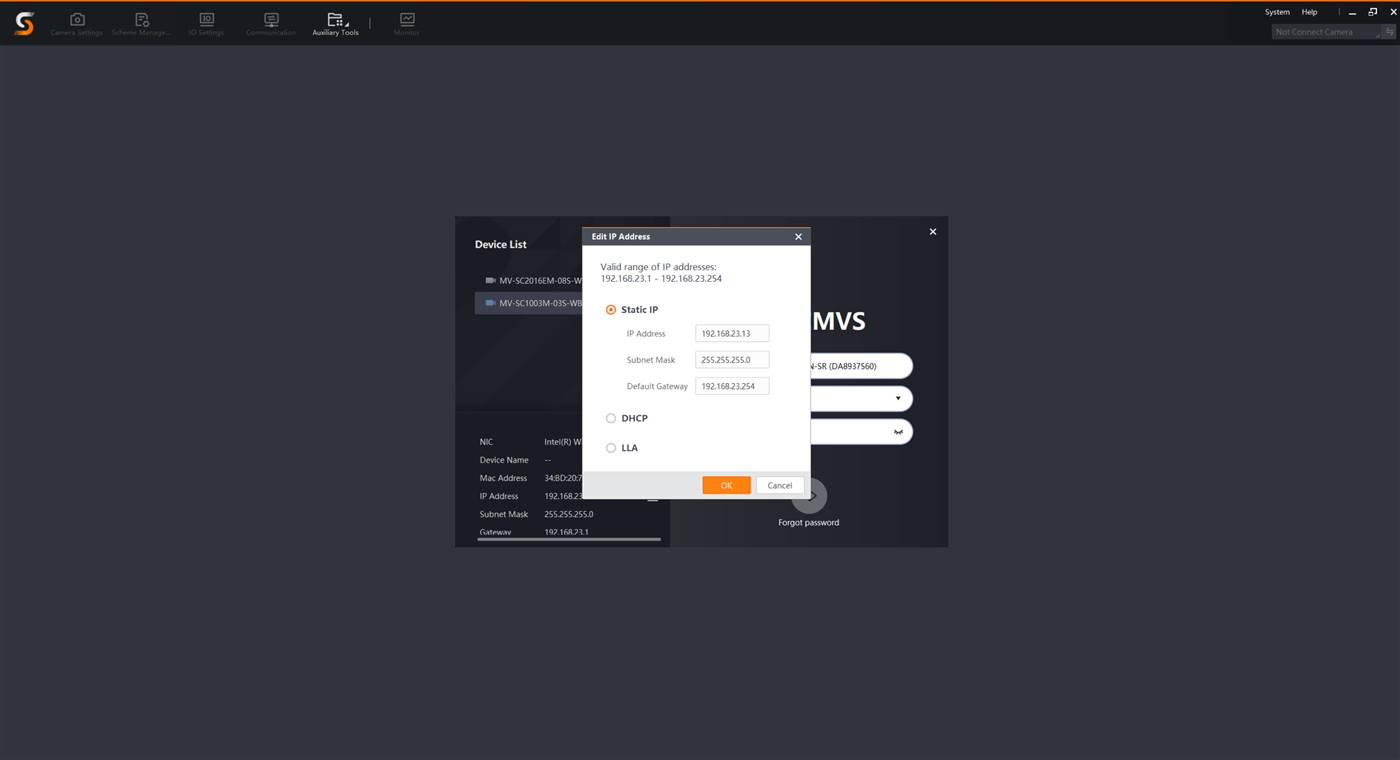Open the Communication toolbar icon
1400x760 pixels.
click(271, 24)
